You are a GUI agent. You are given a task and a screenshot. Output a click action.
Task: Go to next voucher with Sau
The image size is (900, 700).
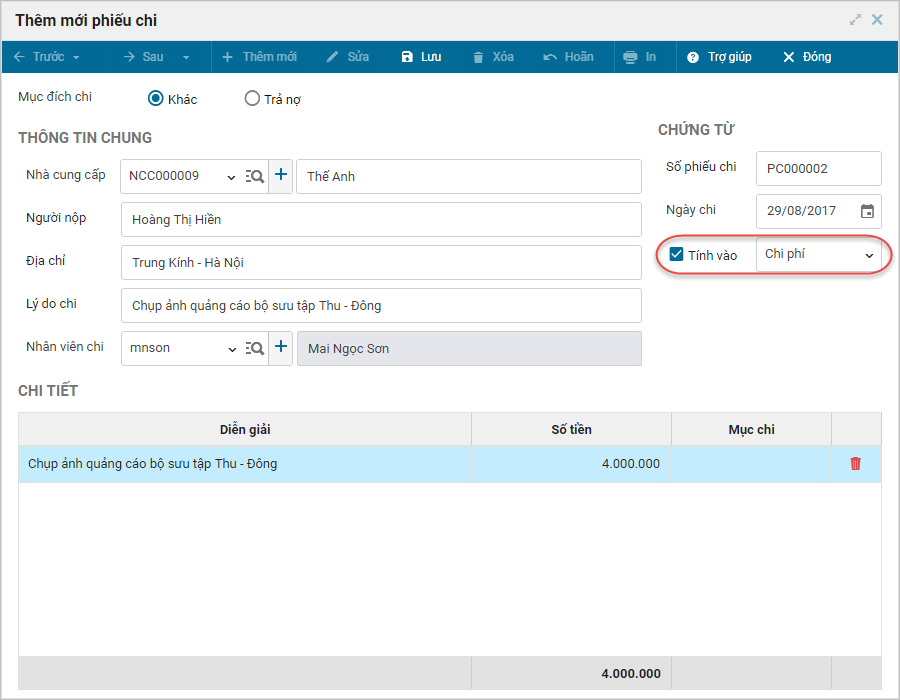[x=151, y=57]
